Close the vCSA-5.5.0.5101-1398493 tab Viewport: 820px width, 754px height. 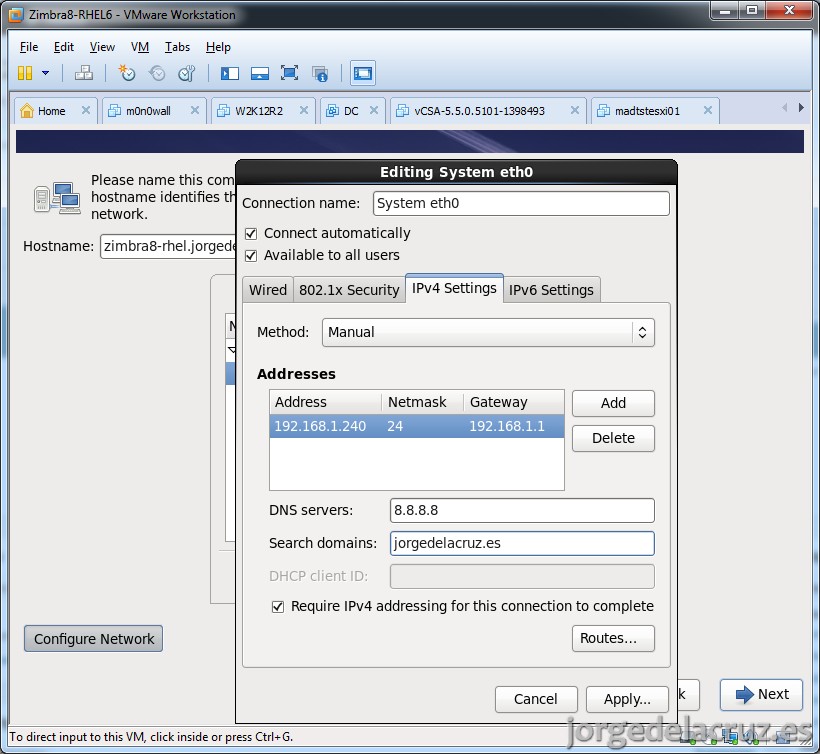pos(575,110)
